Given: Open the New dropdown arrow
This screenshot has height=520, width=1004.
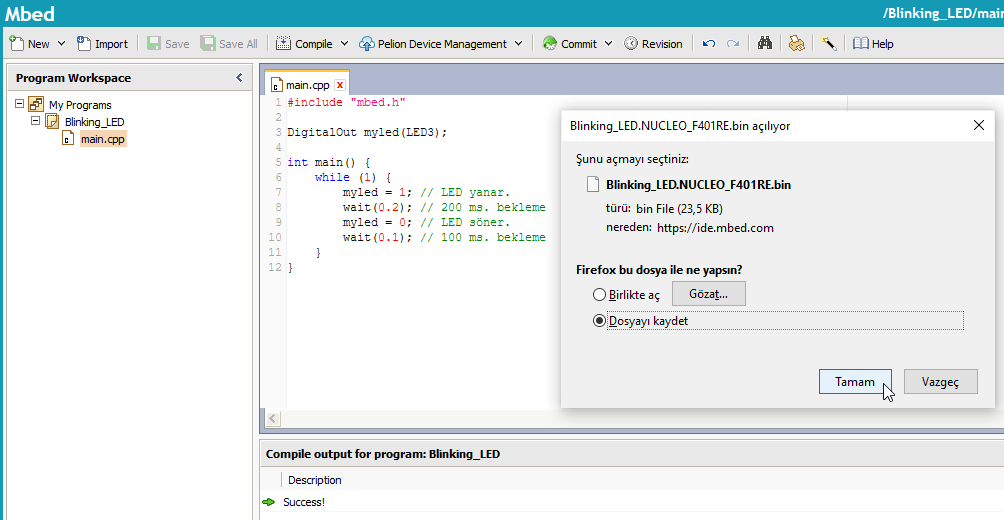Looking at the screenshot, I should click(x=61, y=44).
